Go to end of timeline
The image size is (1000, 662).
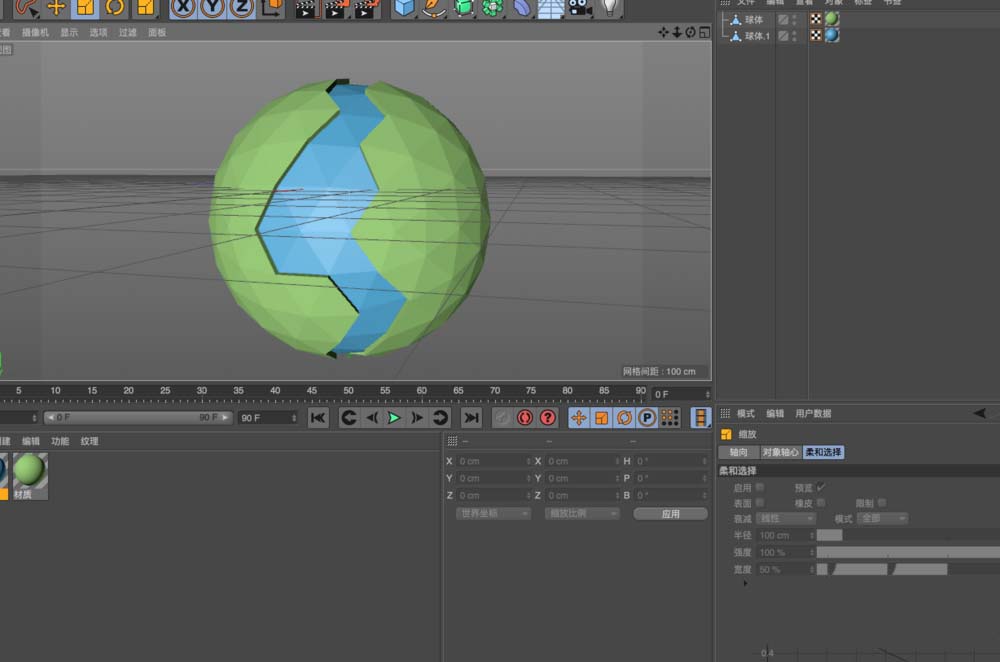[471, 418]
